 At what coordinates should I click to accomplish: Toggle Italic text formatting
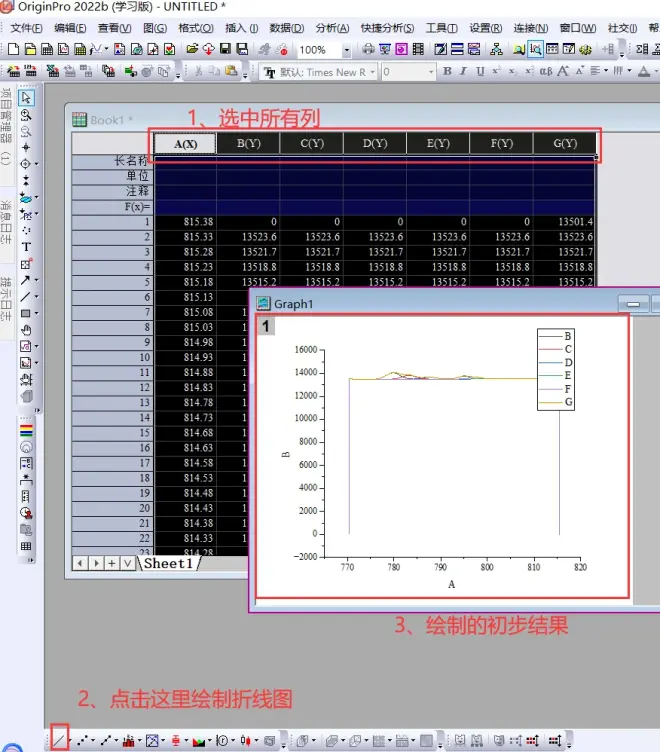[x=464, y=72]
